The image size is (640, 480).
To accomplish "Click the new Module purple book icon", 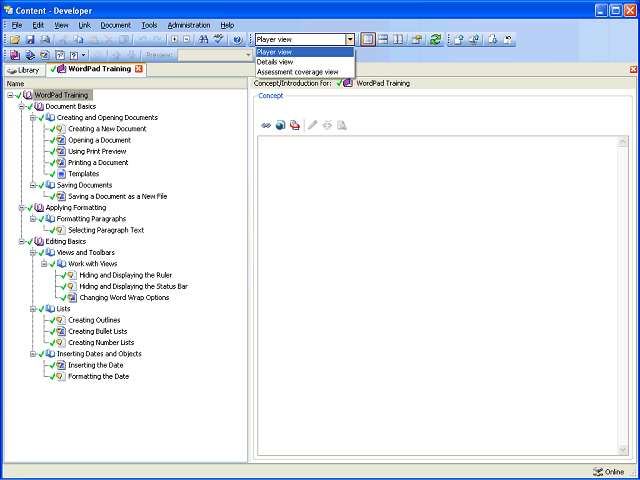I will pyautogui.click(x=15, y=55).
